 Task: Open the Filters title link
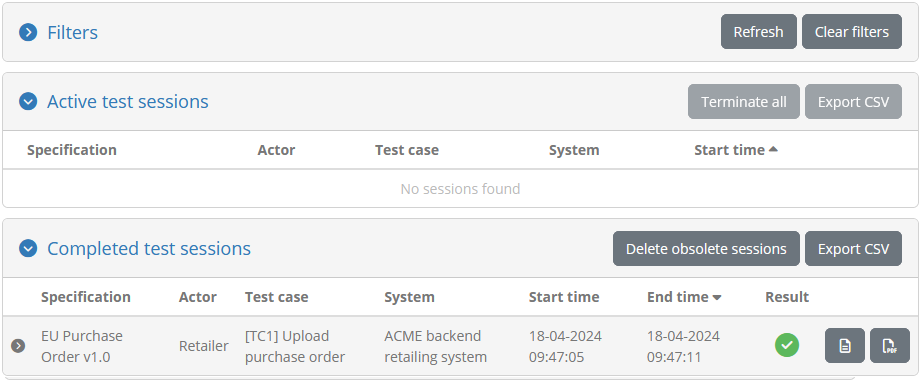pos(72,32)
